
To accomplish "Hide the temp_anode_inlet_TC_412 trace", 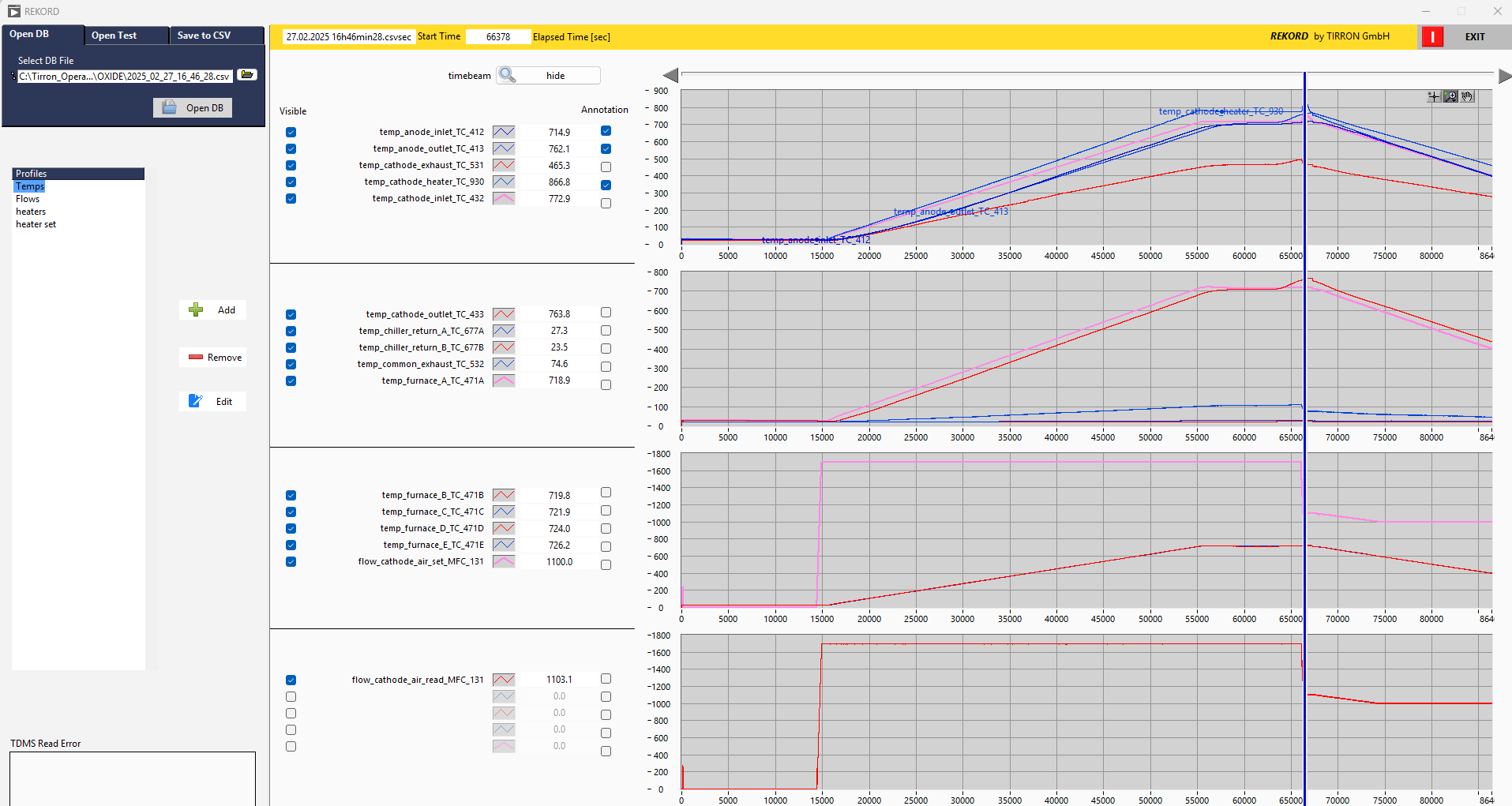I will [x=291, y=133].
